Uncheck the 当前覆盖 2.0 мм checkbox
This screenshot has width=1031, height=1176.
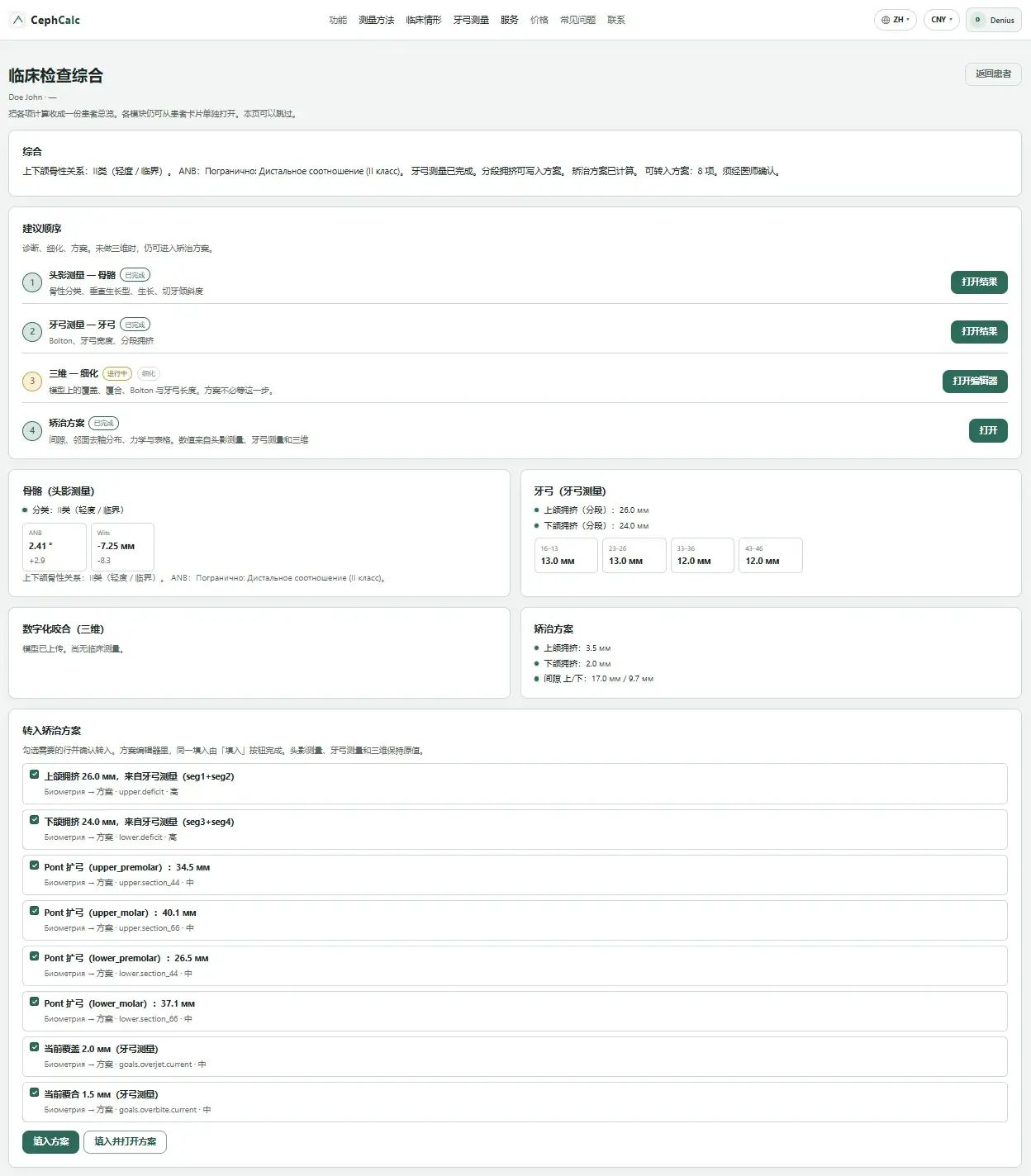point(34,1047)
